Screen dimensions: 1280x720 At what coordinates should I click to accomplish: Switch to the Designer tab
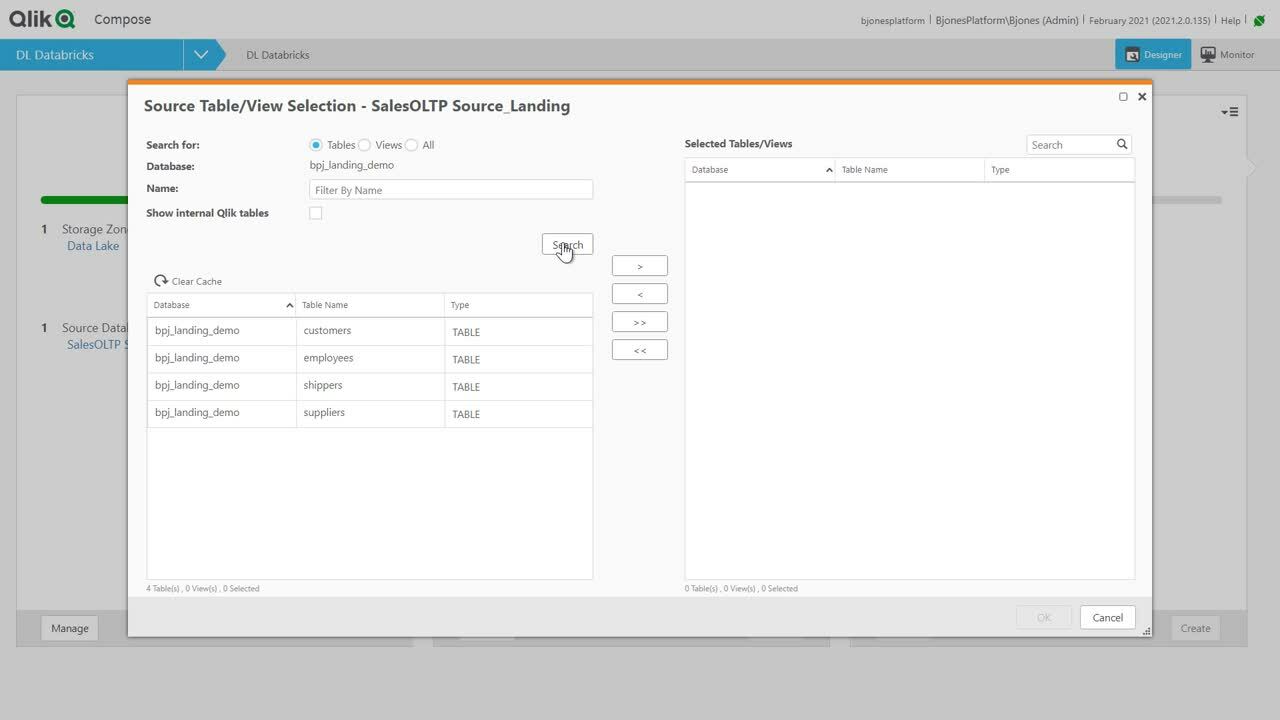(1153, 55)
